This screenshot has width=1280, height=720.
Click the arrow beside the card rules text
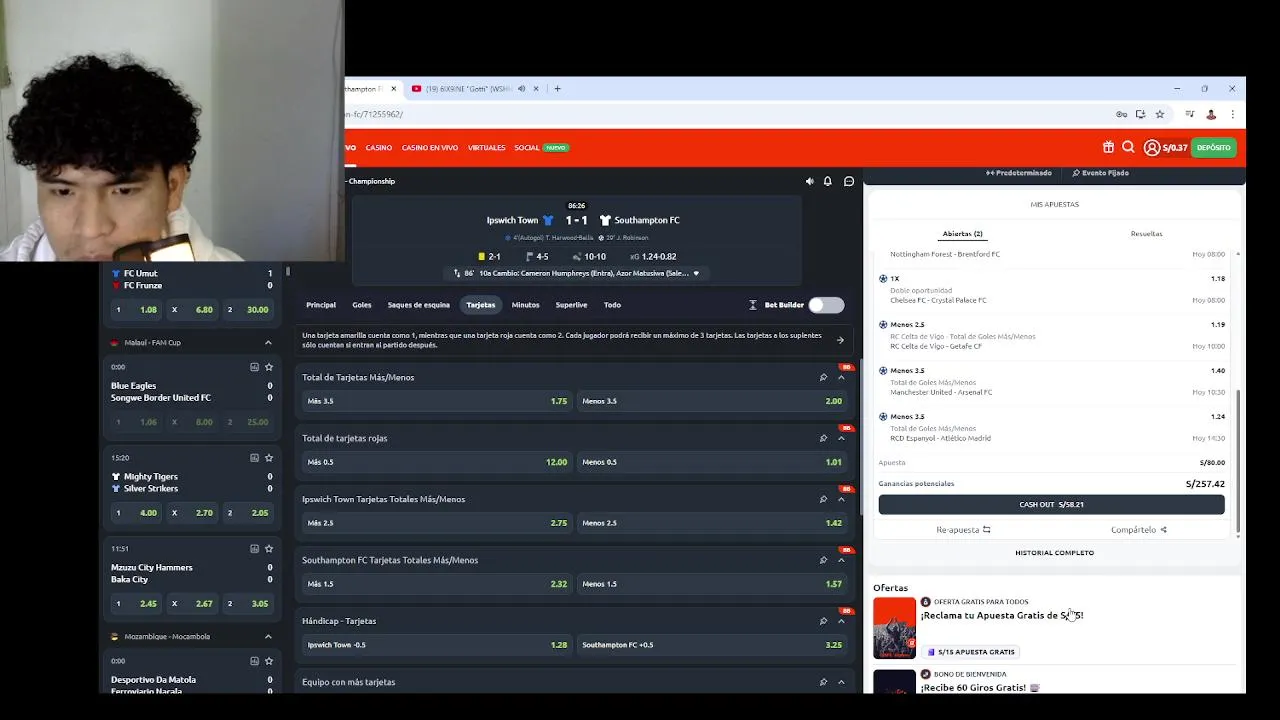click(x=840, y=340)
